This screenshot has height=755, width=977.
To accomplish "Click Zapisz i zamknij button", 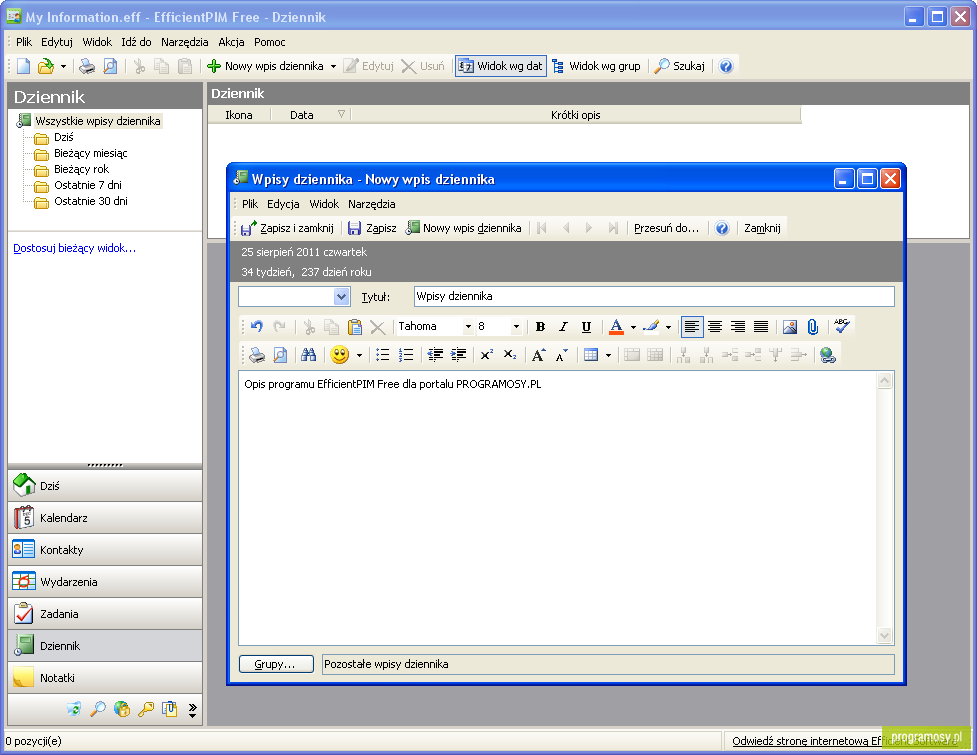I will (288, 228).
